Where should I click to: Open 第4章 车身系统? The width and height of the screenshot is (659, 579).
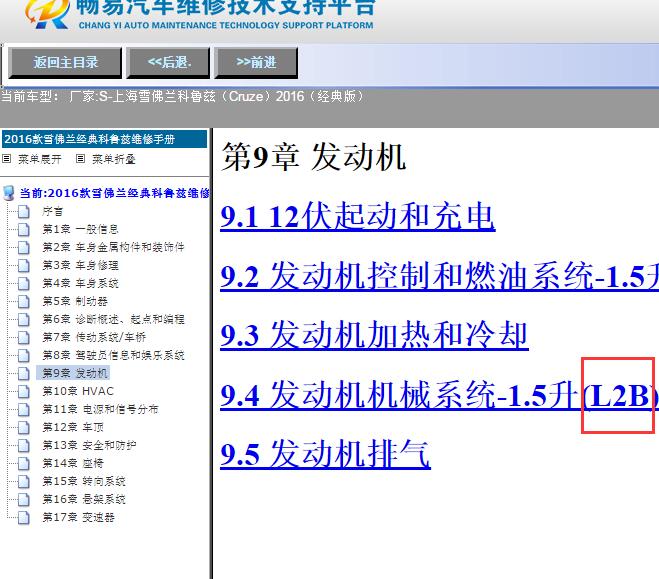click(x=80, y=283)
